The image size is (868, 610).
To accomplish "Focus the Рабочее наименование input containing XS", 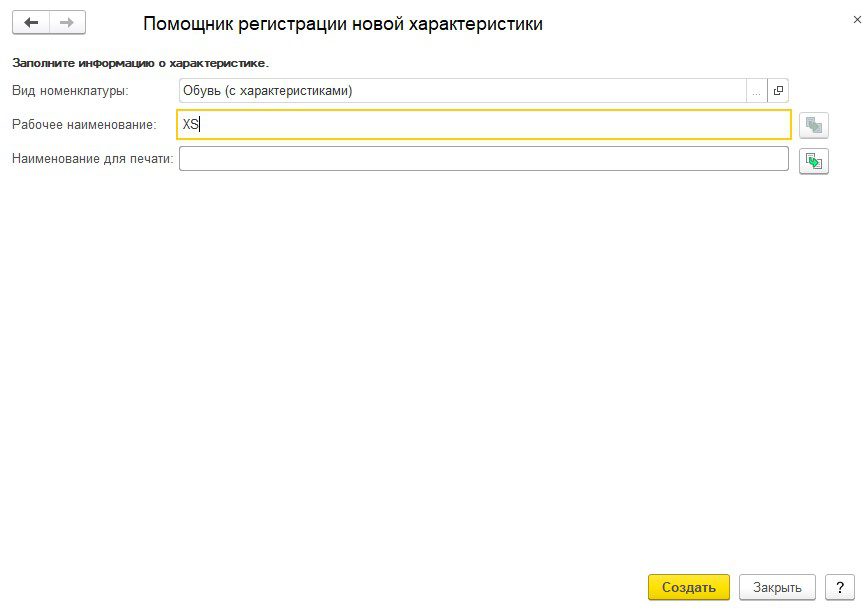I will 484,125.
